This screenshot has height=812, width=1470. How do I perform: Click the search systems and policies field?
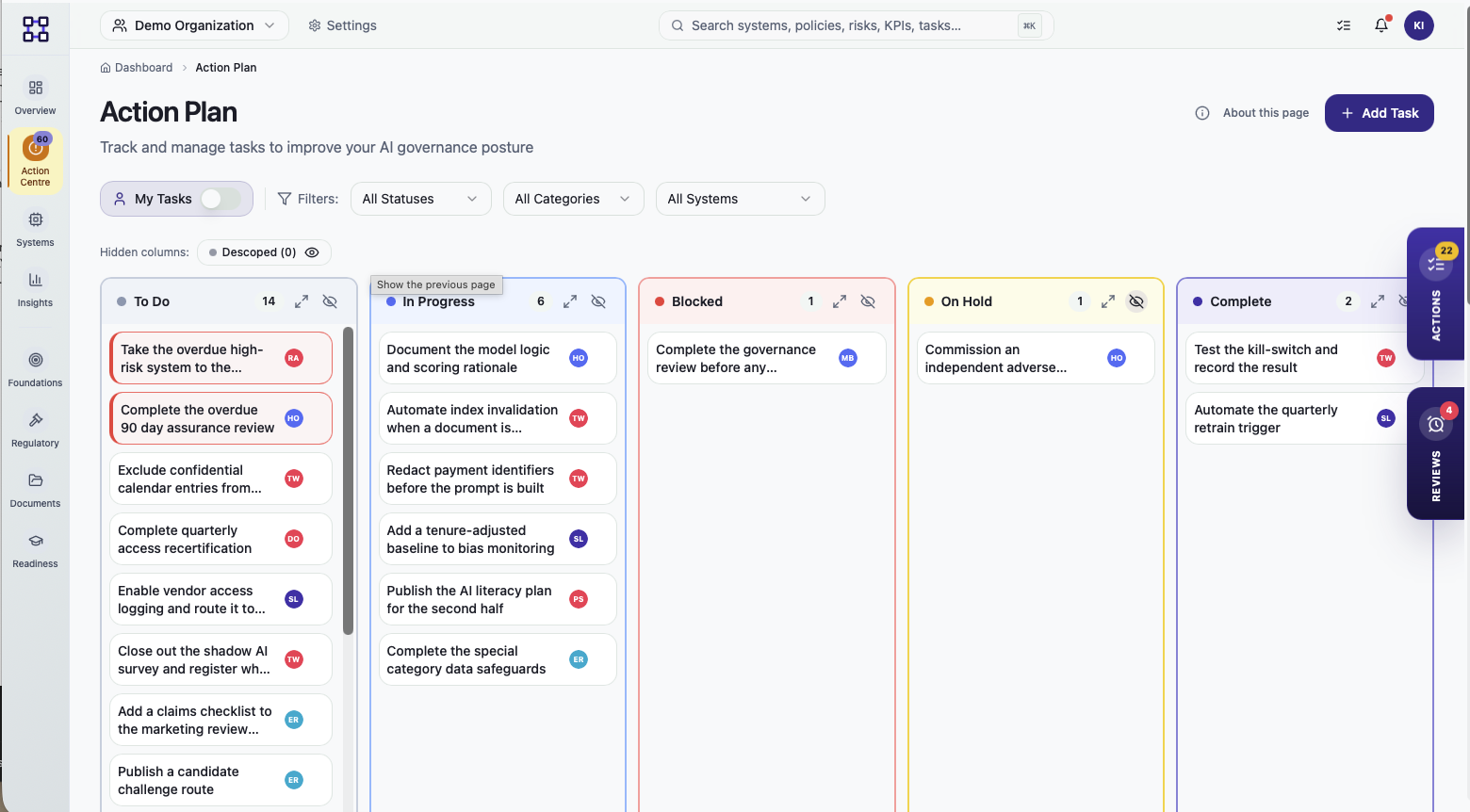856,25
